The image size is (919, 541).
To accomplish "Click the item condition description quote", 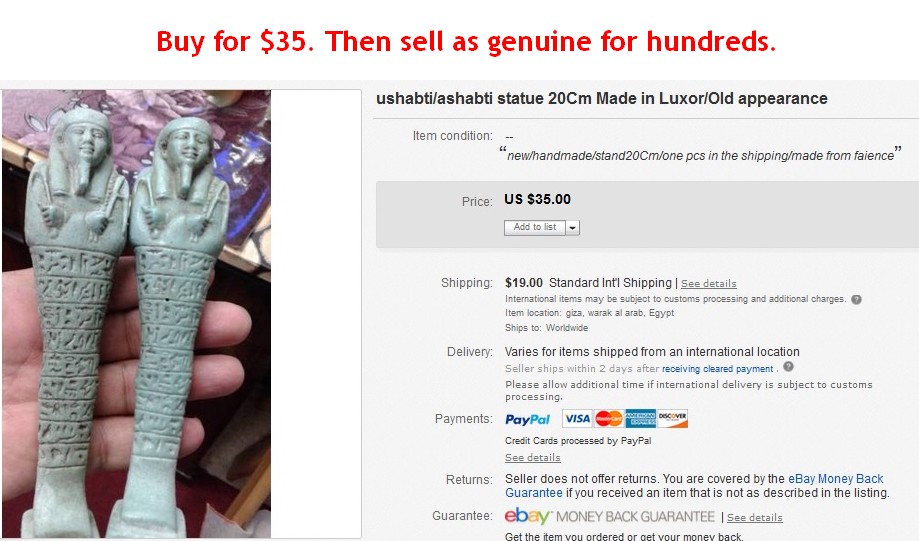I will (699, 155).
